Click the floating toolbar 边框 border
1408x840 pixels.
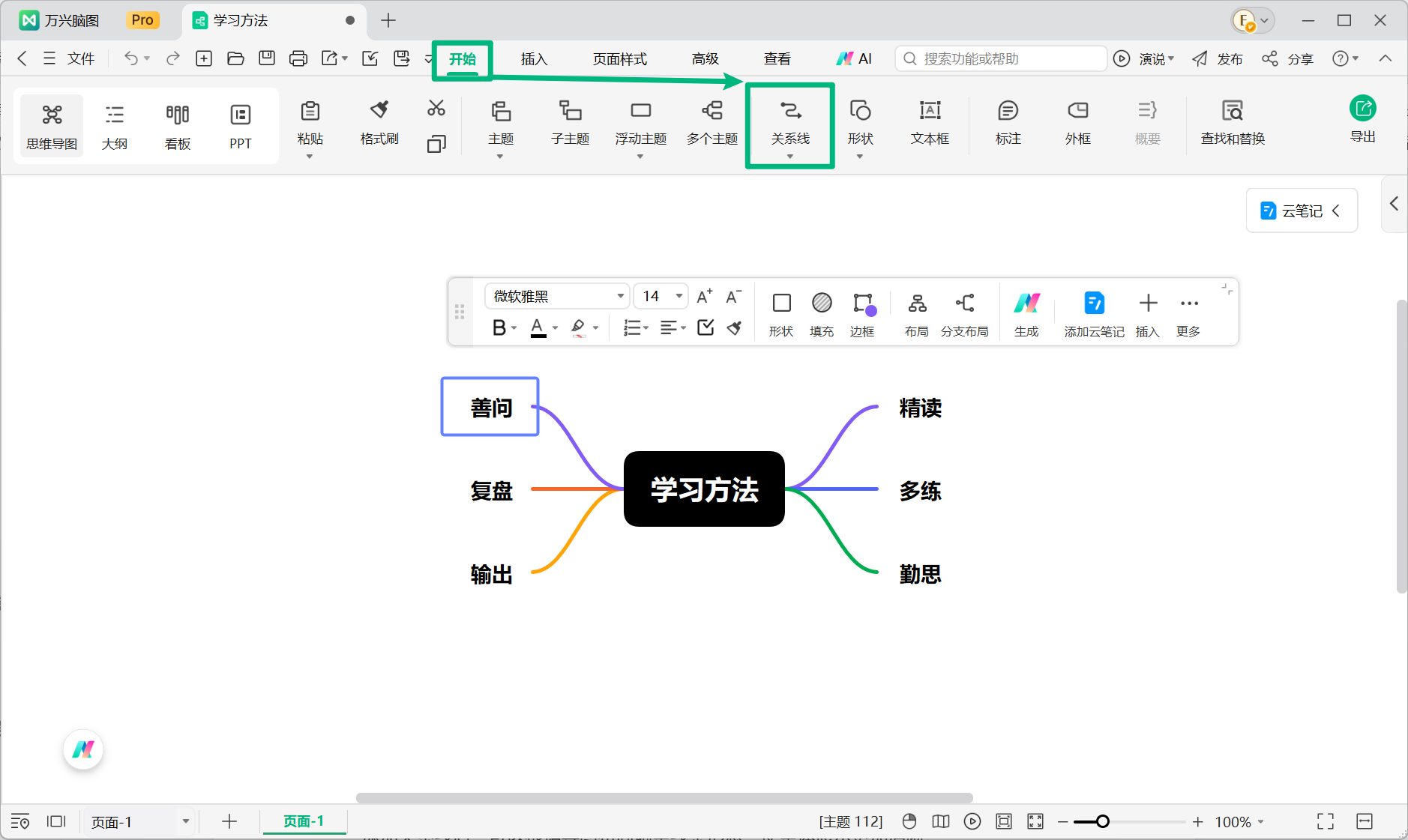point(862,315)
